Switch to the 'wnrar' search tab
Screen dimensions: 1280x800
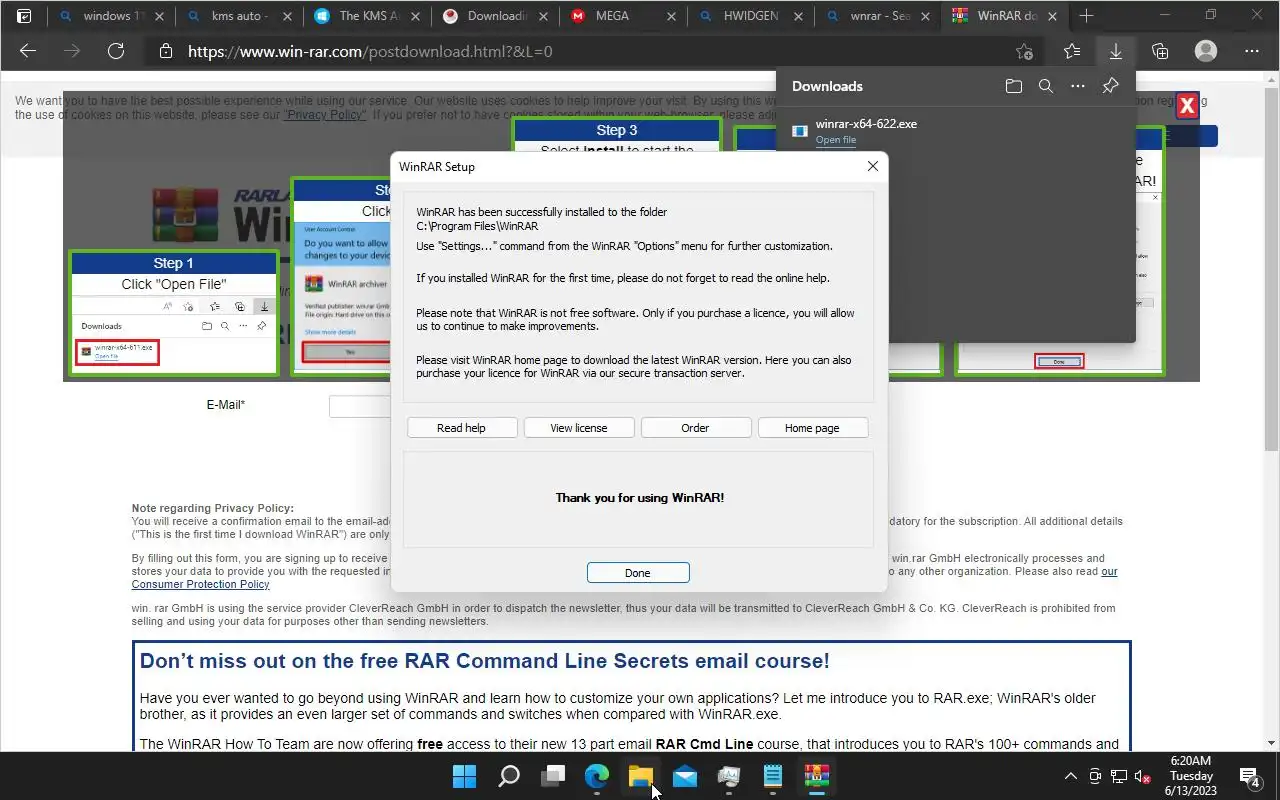[x=878, y=16]
